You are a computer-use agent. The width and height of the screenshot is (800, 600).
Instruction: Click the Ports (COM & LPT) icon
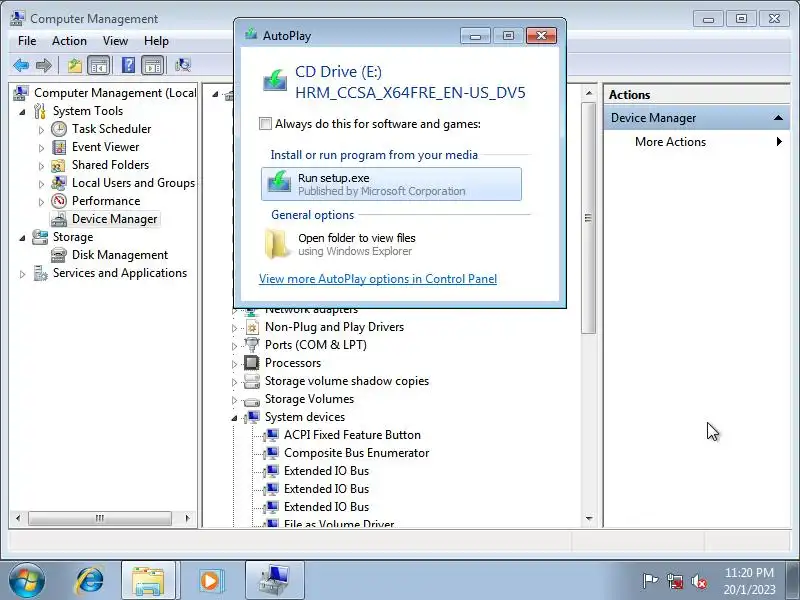click(x=252, y=345)
